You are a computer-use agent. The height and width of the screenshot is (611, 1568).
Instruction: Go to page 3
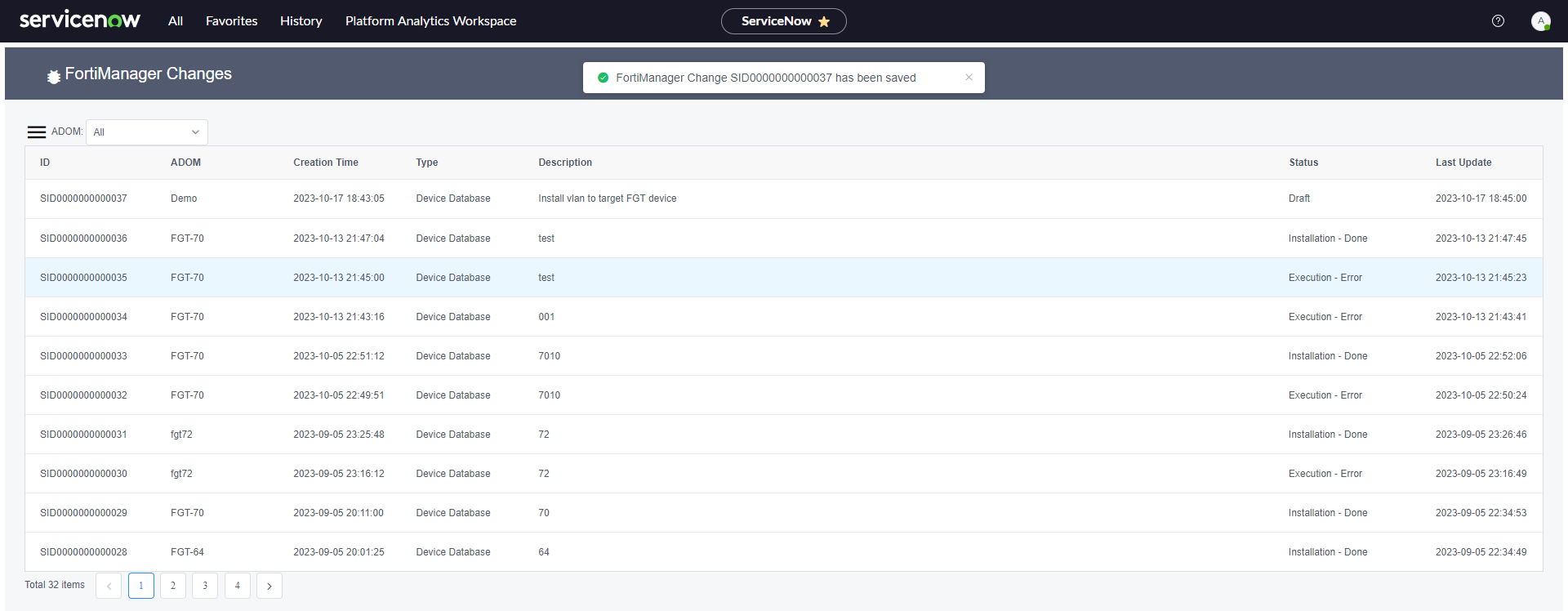[x=205, y=586]
